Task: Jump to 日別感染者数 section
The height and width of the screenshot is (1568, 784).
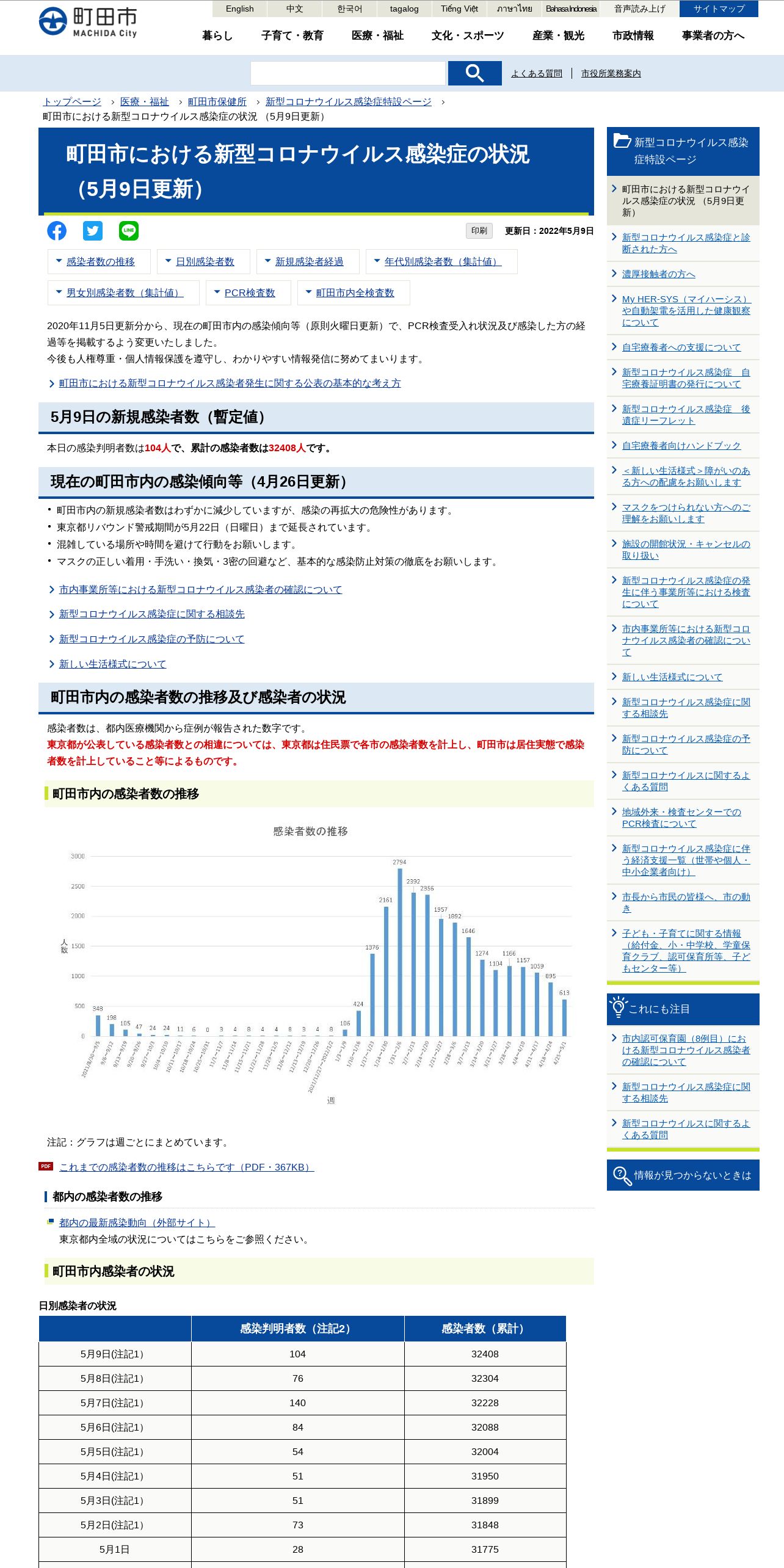Action: (205, 261)
